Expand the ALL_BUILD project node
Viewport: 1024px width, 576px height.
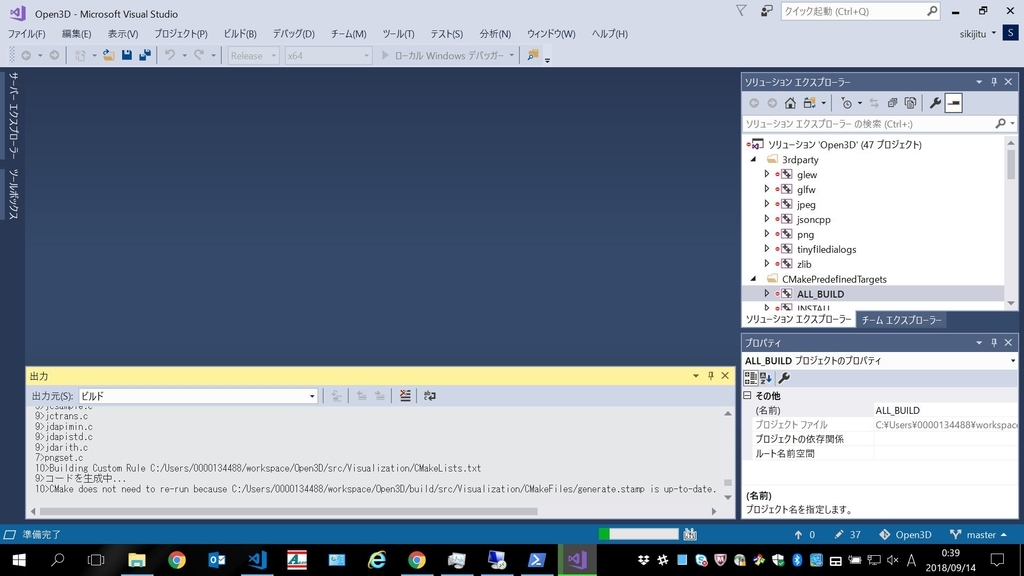tap(767, 294)
